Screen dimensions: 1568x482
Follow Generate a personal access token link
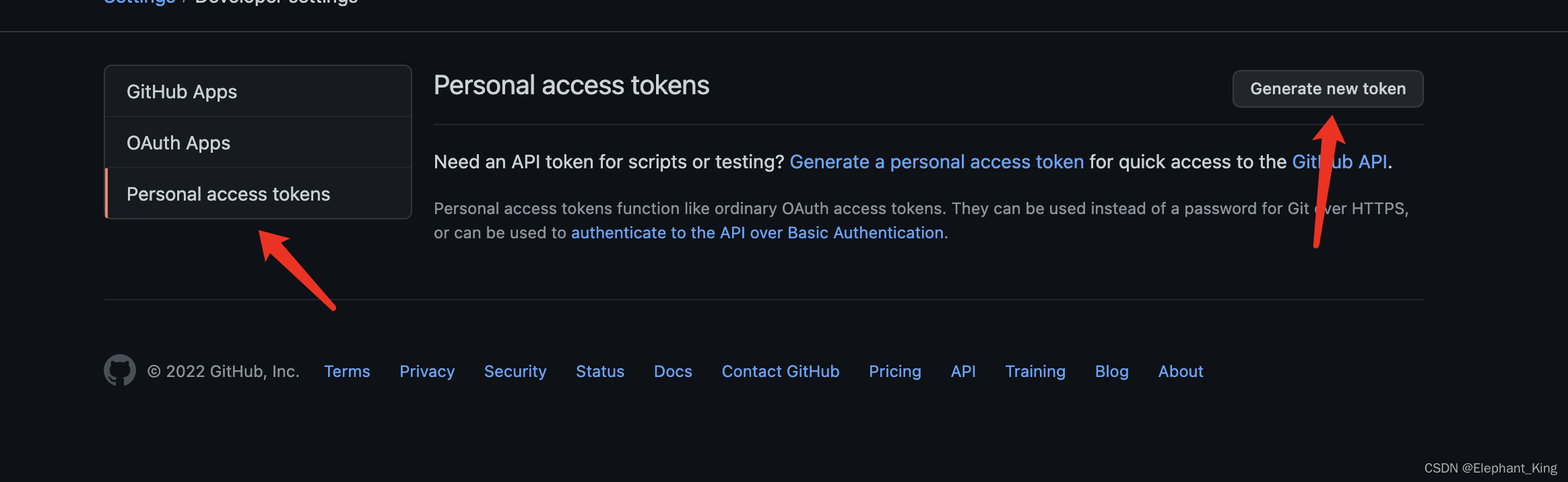coord(936,162)
